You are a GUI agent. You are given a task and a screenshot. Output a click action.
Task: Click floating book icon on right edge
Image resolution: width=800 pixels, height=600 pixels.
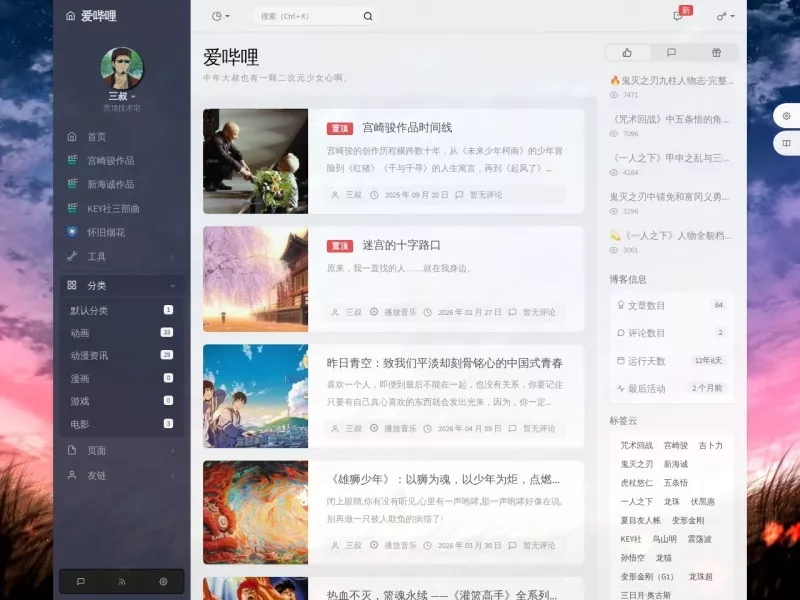(786, 143)
